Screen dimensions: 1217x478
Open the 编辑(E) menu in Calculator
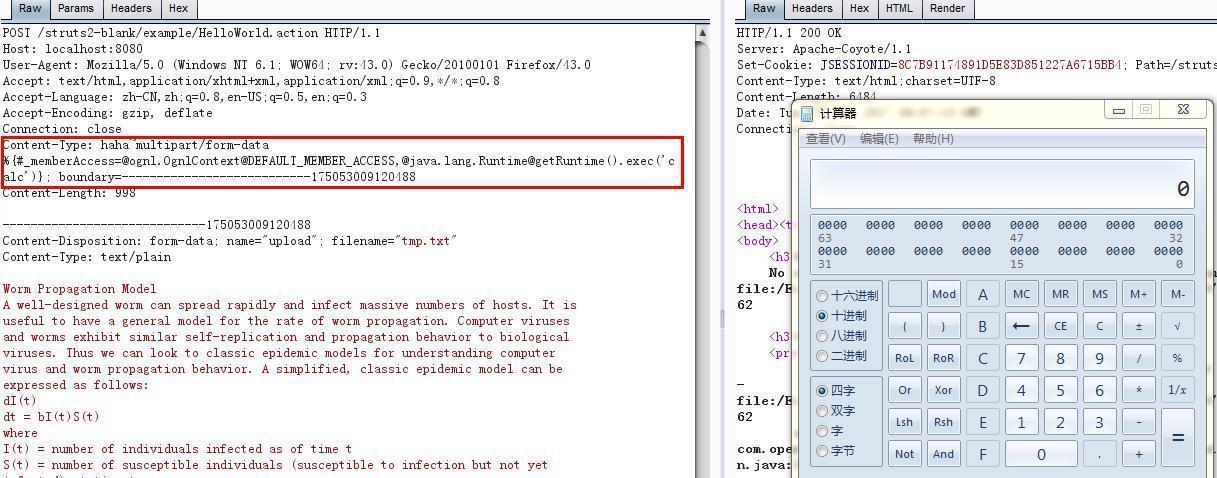click(x=880, y=139)
